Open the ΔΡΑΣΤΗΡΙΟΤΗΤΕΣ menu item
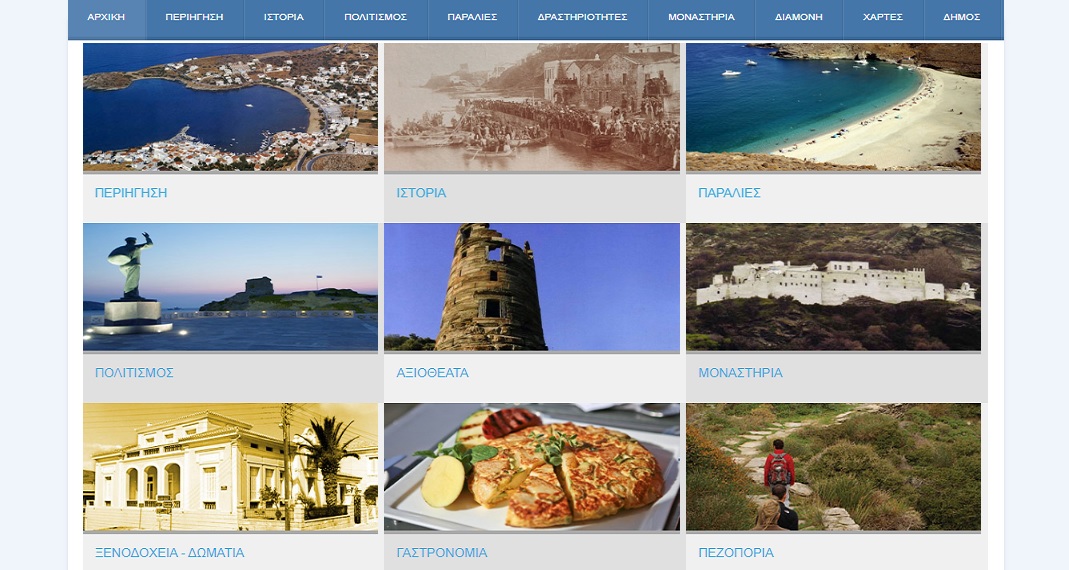 582,17
